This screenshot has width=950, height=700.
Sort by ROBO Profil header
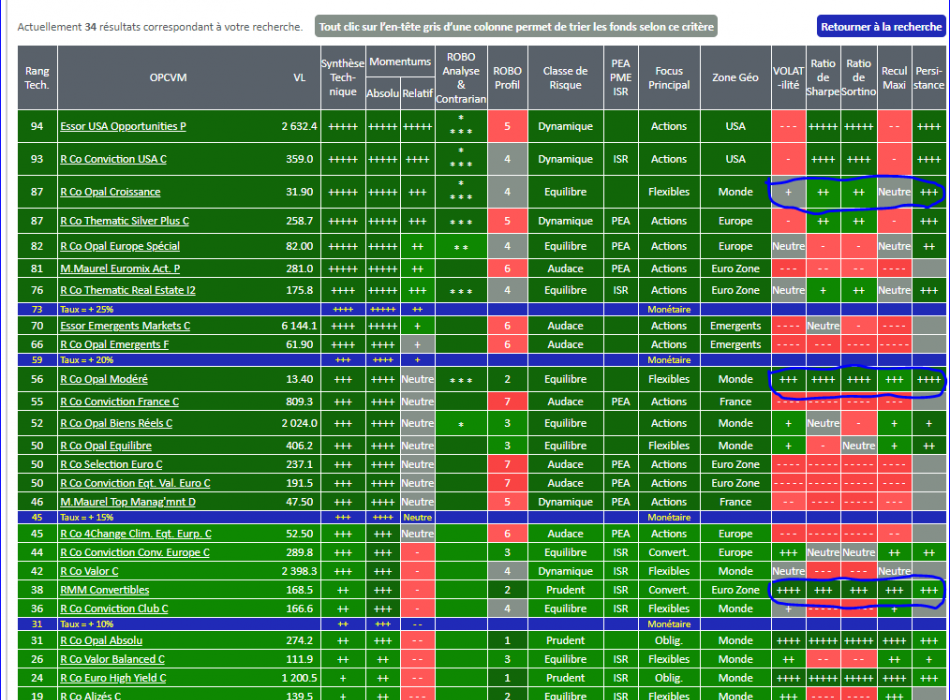[x=507, y=78]
